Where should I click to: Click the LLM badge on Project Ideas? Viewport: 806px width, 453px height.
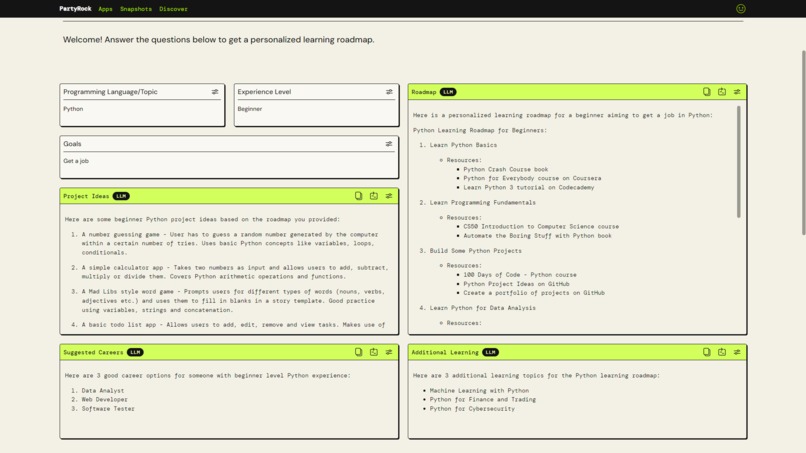(121, 196)
